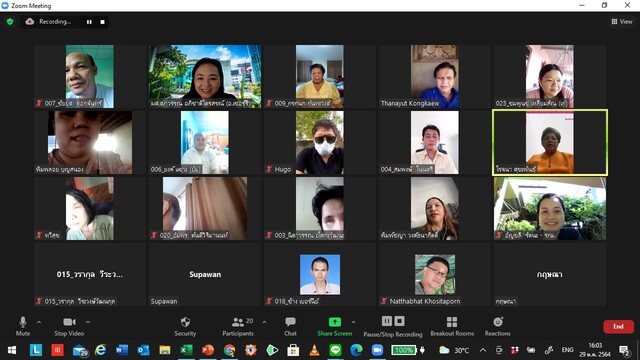The width and height of the screenshot is (640, 360).
Task: Start sharing with Share Screen
Action: point(335,327)
